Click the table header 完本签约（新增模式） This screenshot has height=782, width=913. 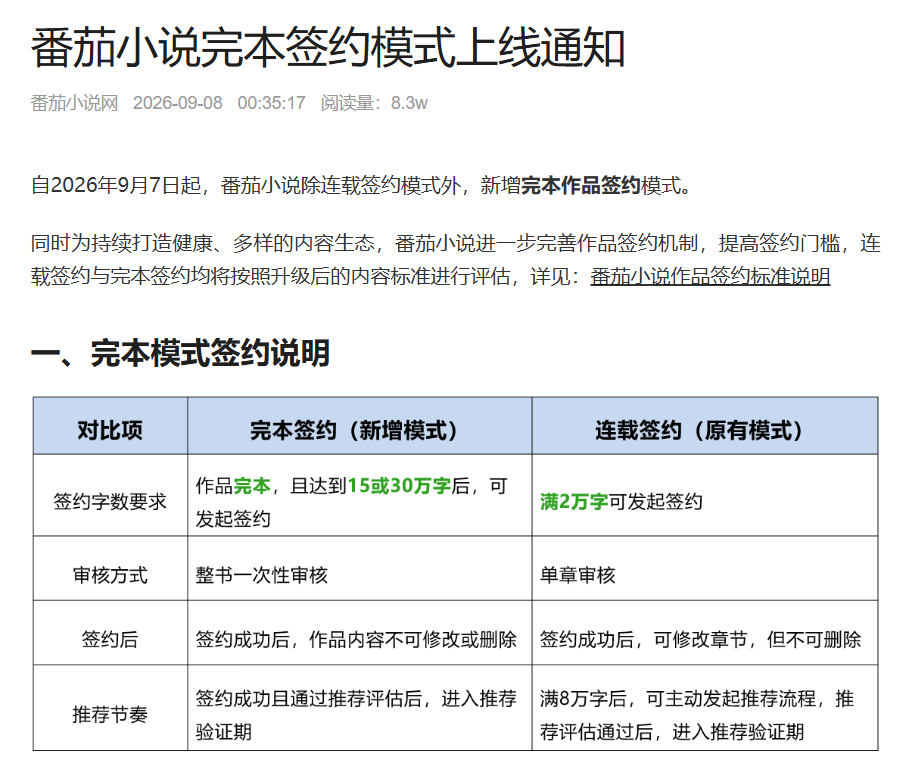coord(354,430)
